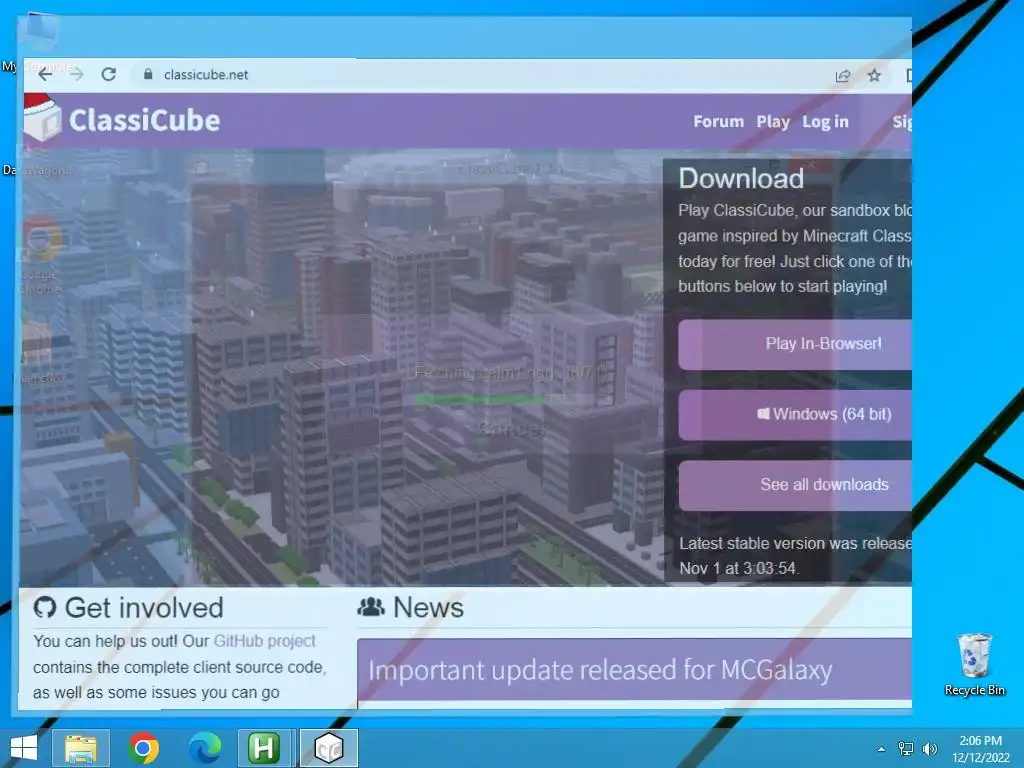1024x768 pixels.
Task: Reload the classicube.net page
Action: 108,74
